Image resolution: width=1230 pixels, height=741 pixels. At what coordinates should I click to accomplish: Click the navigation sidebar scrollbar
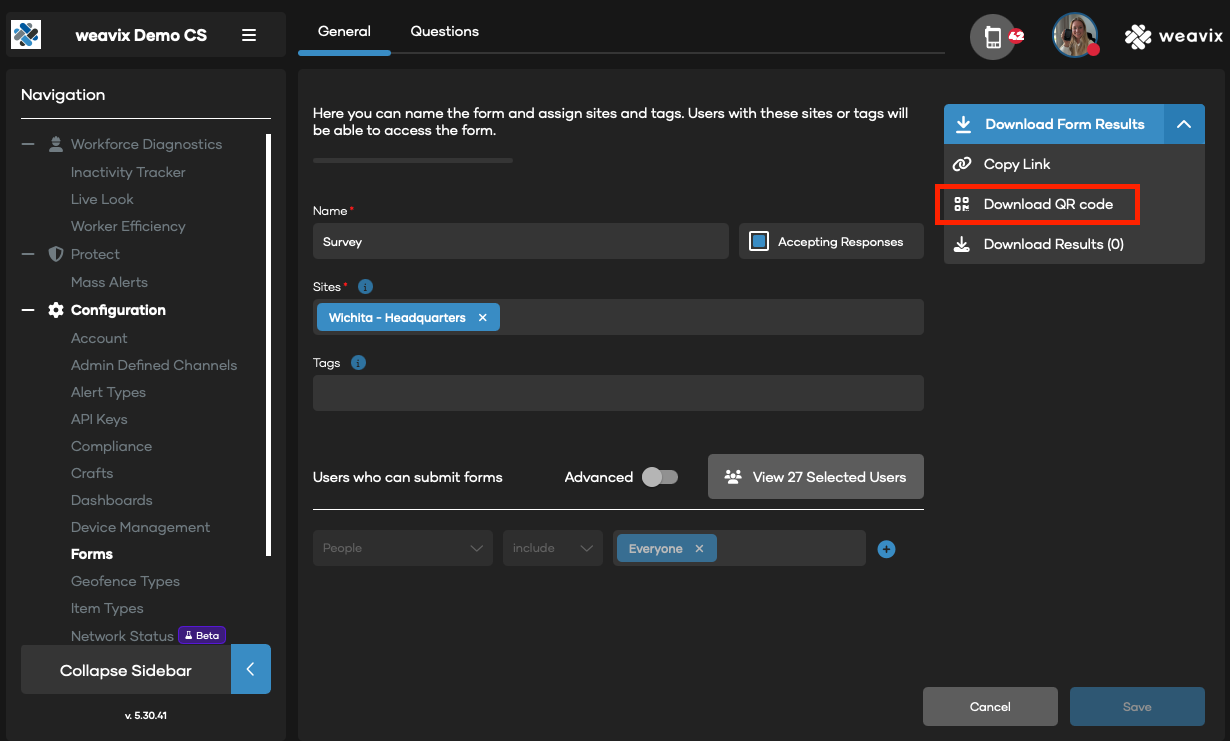pyautogui.click(x=268, y=344)
